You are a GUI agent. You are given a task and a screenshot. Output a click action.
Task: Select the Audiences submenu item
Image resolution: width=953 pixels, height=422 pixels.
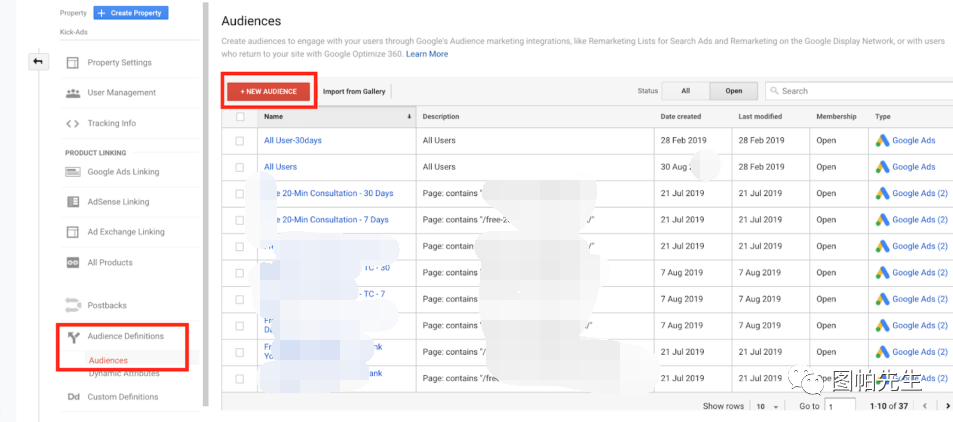[108, 360]
